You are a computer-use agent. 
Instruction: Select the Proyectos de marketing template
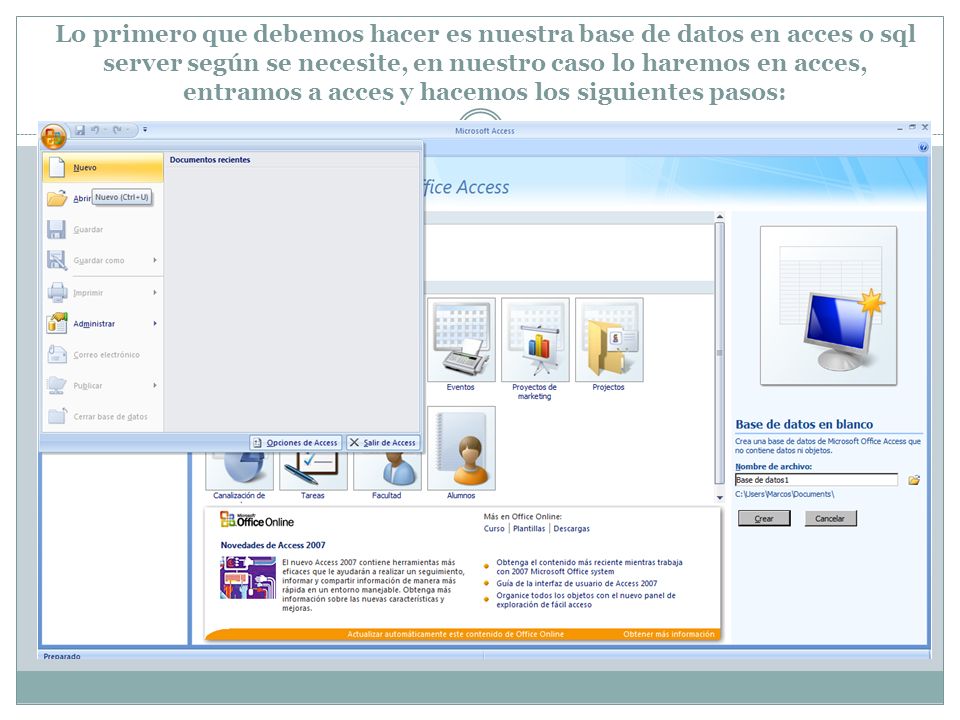tap(534, 340)
